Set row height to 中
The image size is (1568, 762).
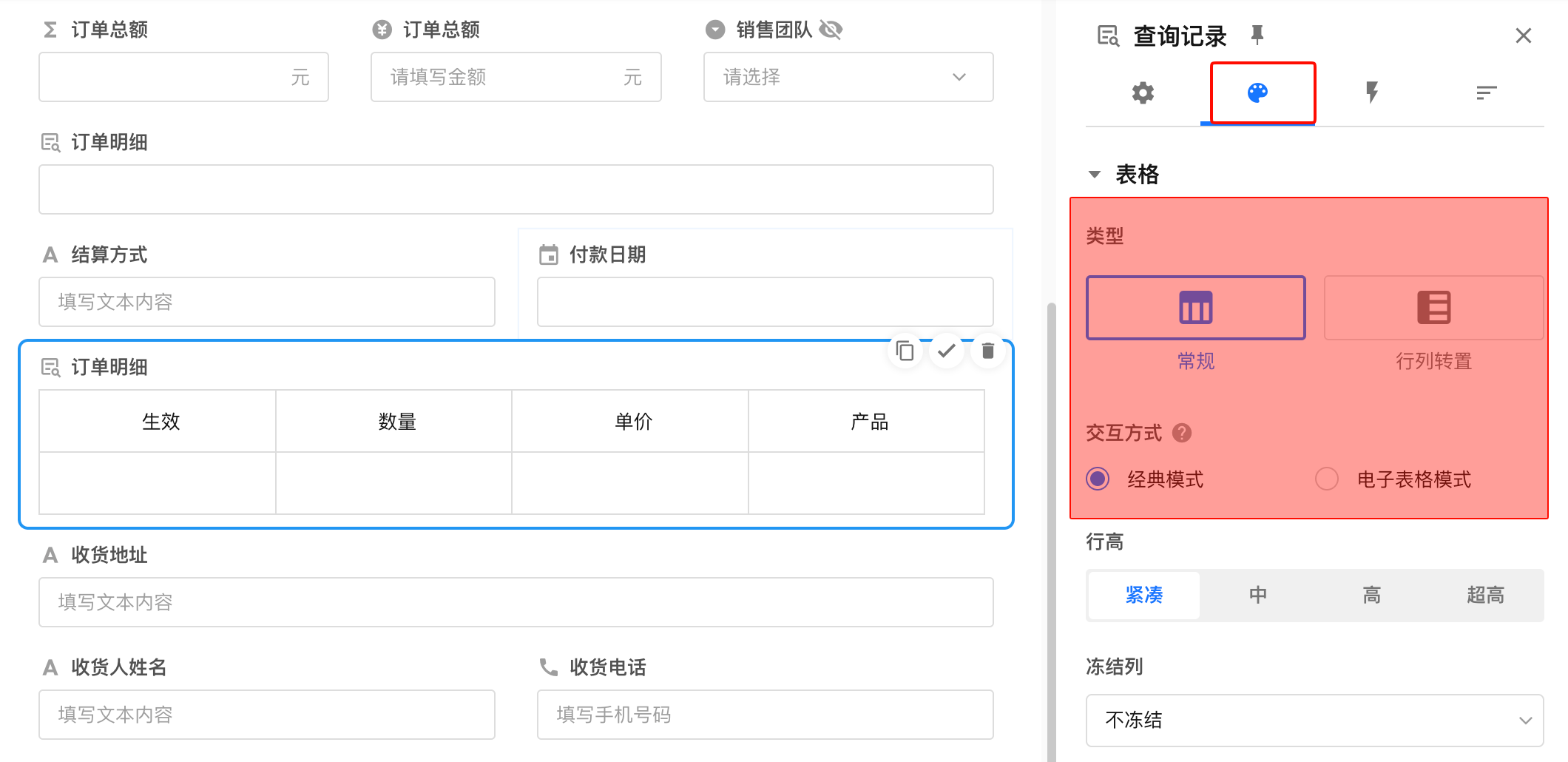pyautogui.click(x=1257, y=596)
